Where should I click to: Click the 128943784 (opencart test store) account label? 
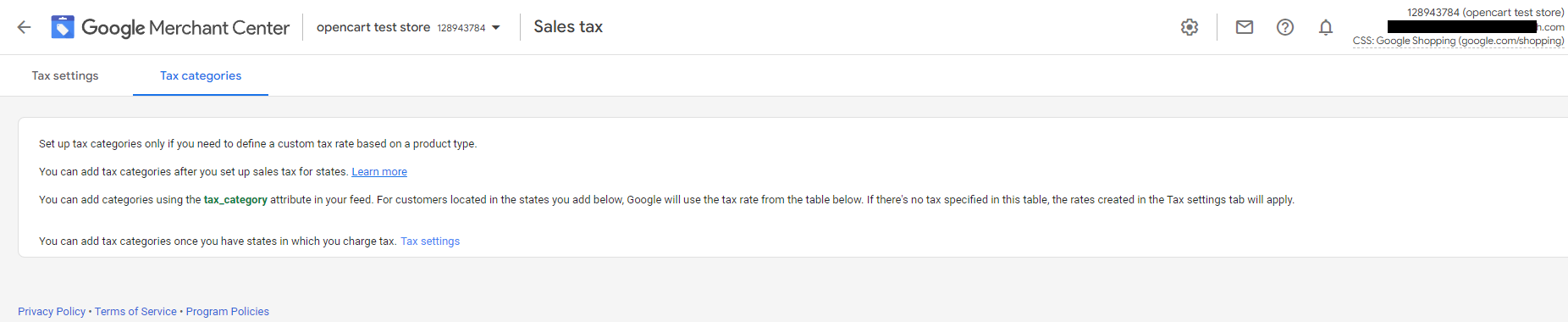coord(1485,13)
